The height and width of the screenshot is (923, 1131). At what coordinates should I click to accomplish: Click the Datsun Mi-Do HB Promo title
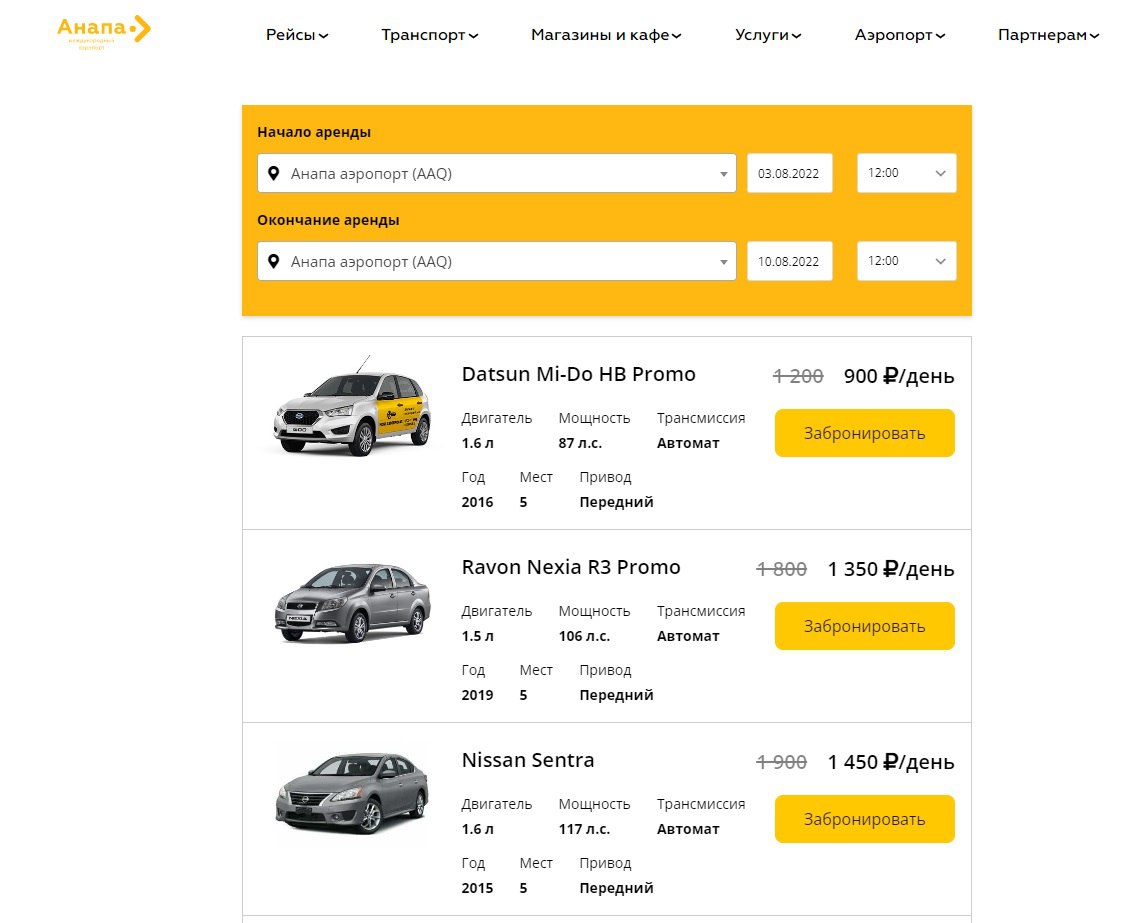(578, 374)
